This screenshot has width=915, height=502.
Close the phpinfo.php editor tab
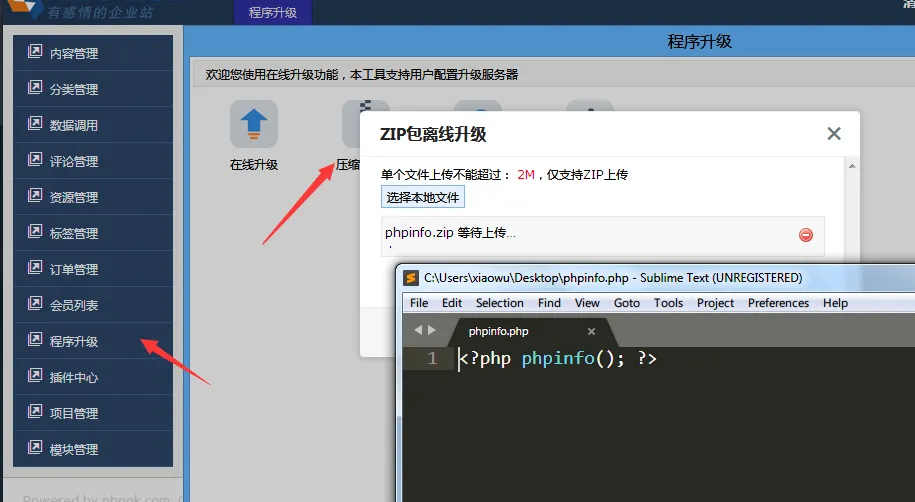point(591,331)
